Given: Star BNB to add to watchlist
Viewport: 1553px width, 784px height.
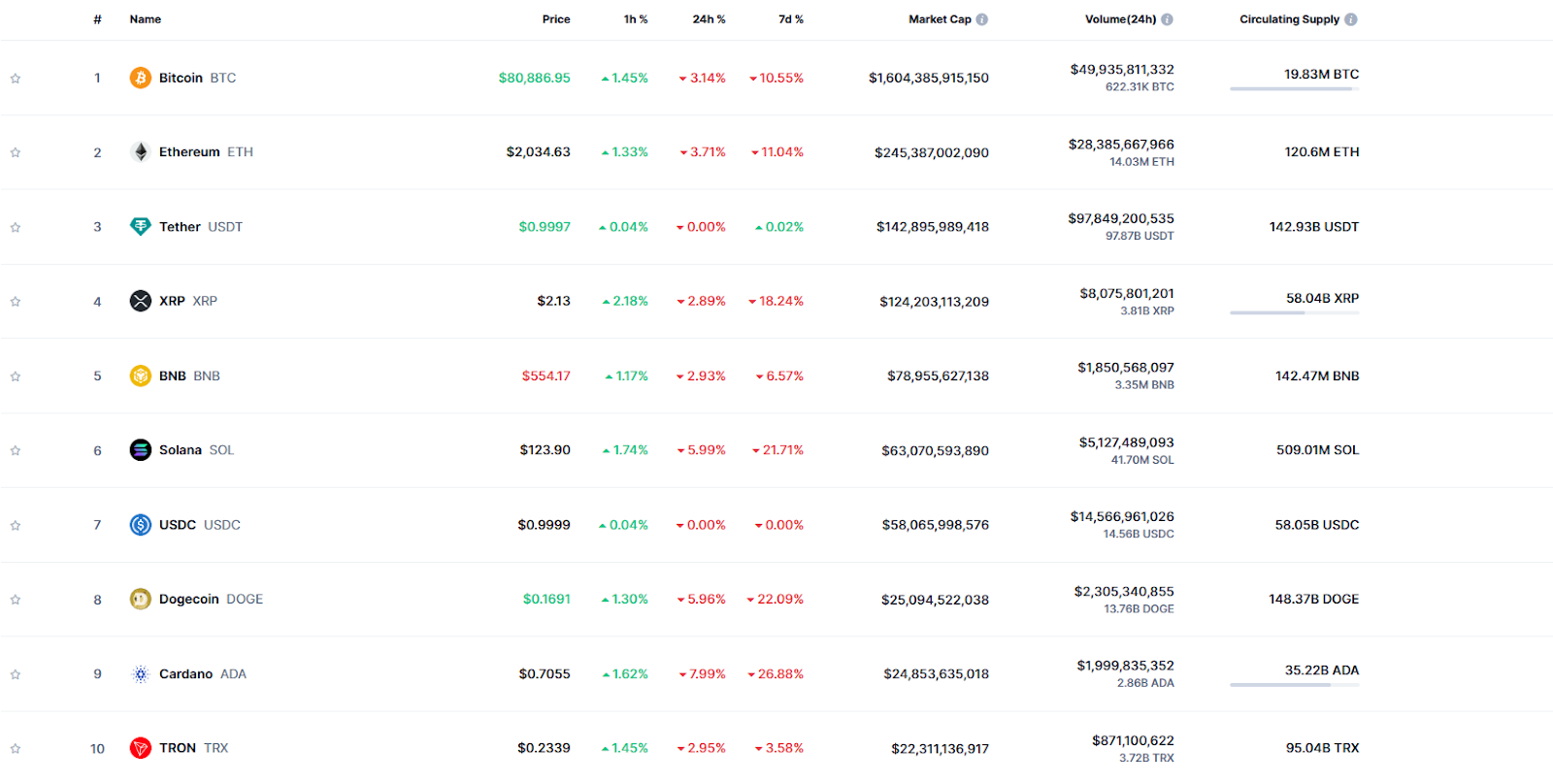Looking at the screenshot, I should coord(16,376).
